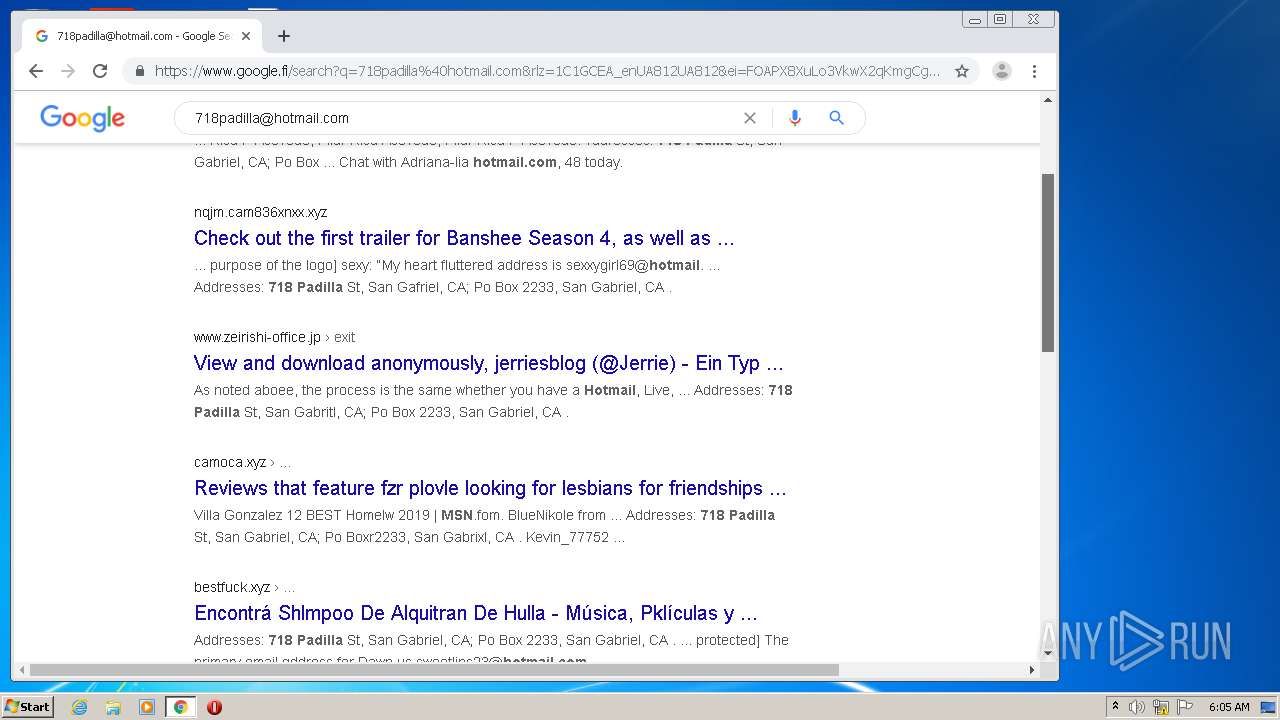Open the red Opera taskbar icon
1280x720 pixels.
pos(214,707)
